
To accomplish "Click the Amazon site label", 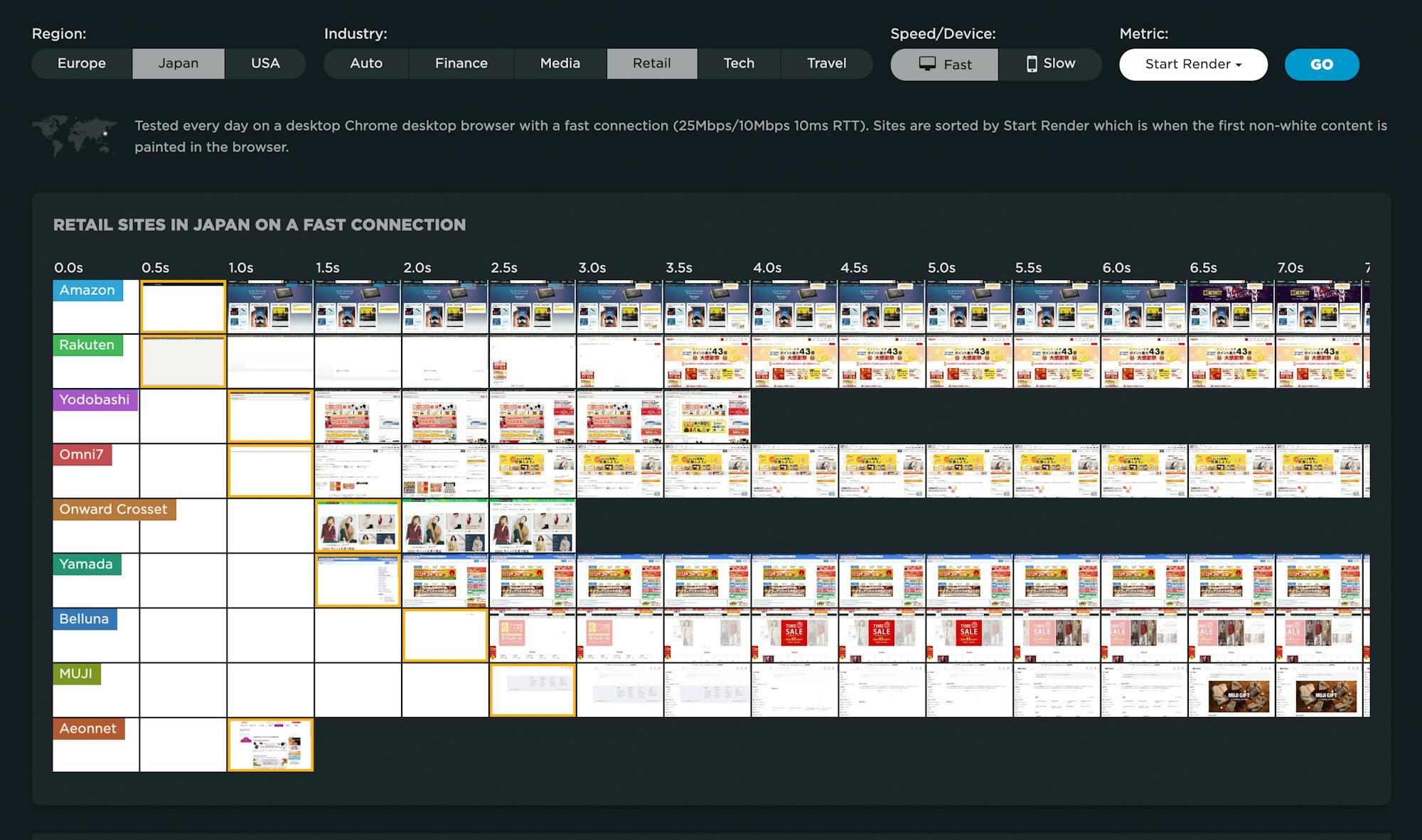I will pos(87,290).
